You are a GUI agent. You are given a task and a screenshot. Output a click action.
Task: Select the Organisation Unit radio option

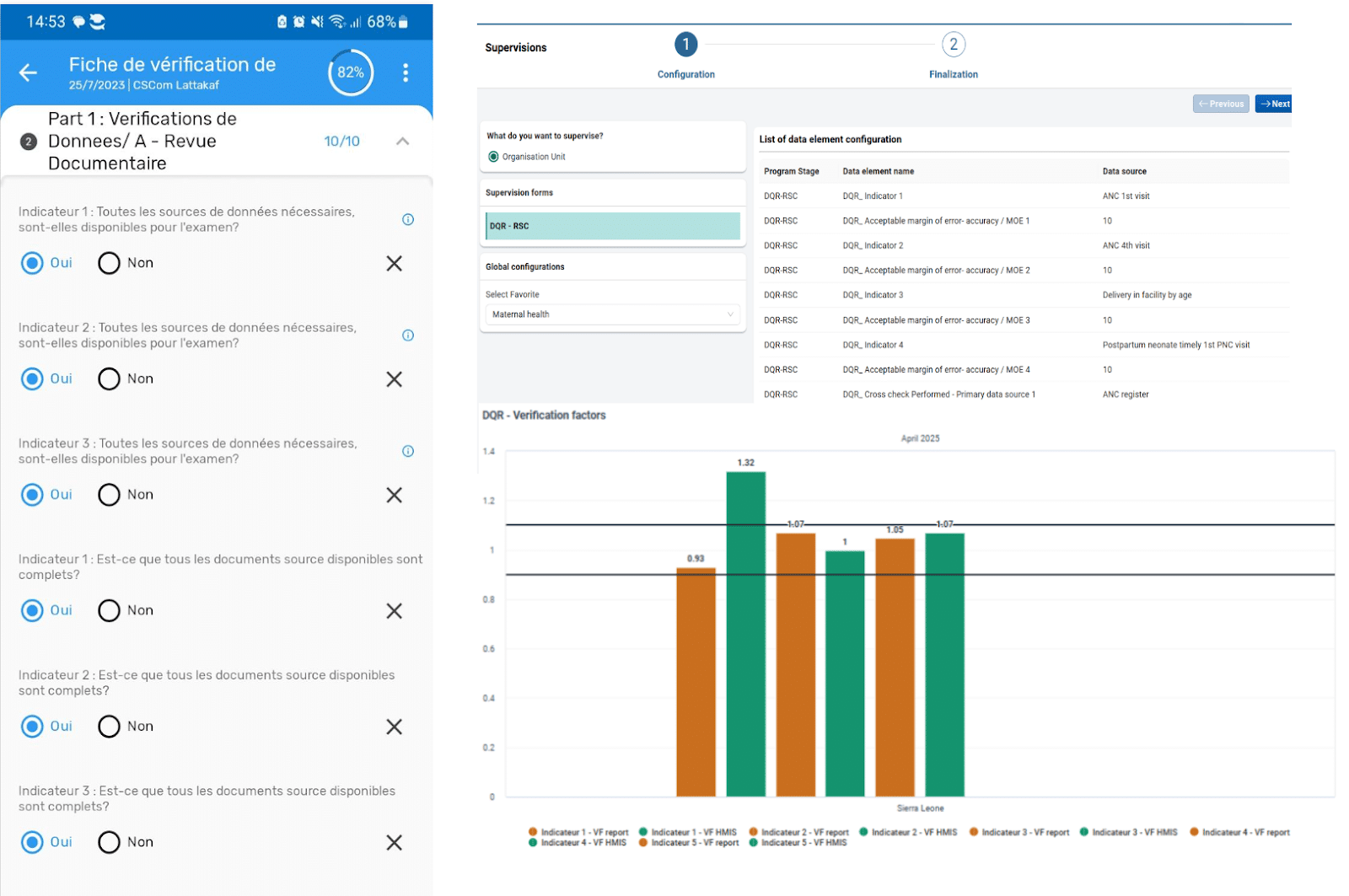tap(494, 157)
